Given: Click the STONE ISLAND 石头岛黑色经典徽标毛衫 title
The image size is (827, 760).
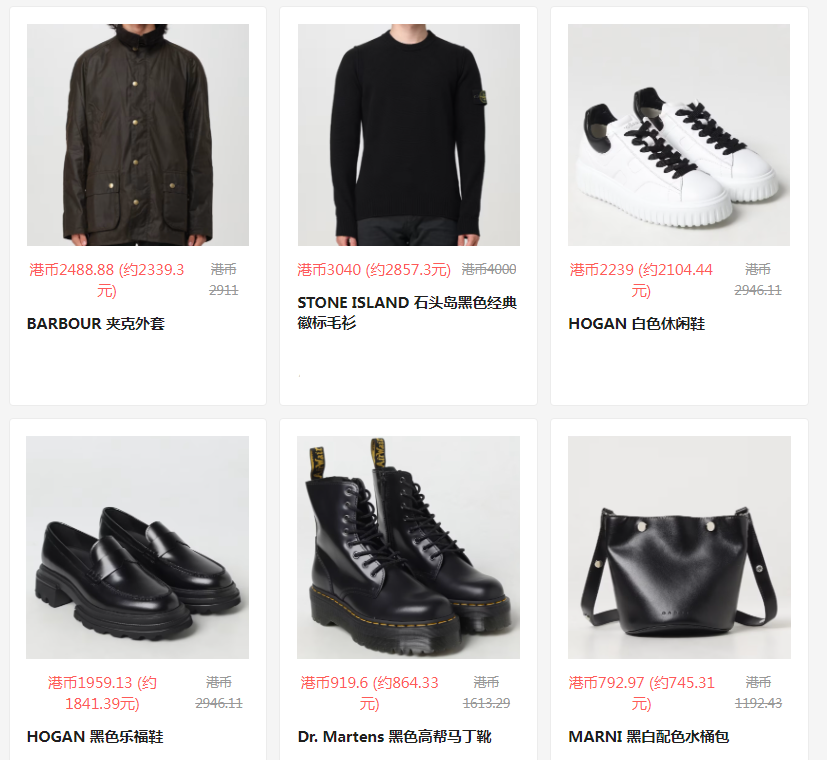Looking at the screenshot, I should coord(407,312).
